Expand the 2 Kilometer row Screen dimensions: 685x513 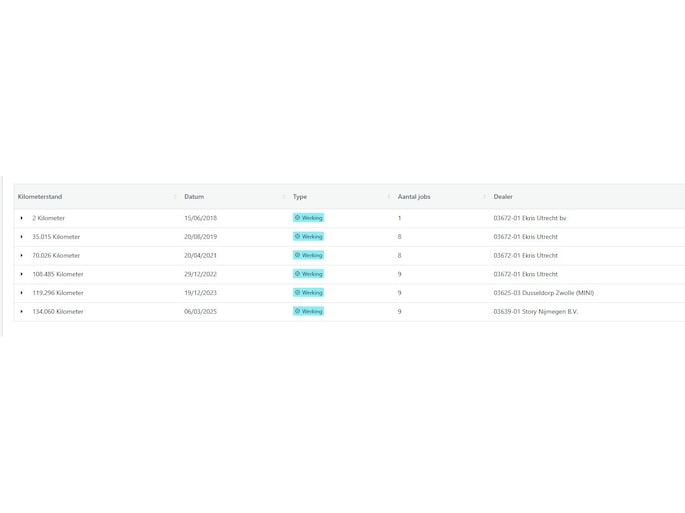click(x=21, y=218)
